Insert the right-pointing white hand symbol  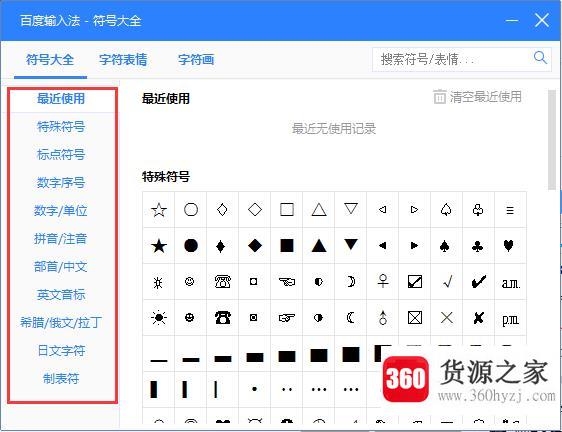pos(287,318)
